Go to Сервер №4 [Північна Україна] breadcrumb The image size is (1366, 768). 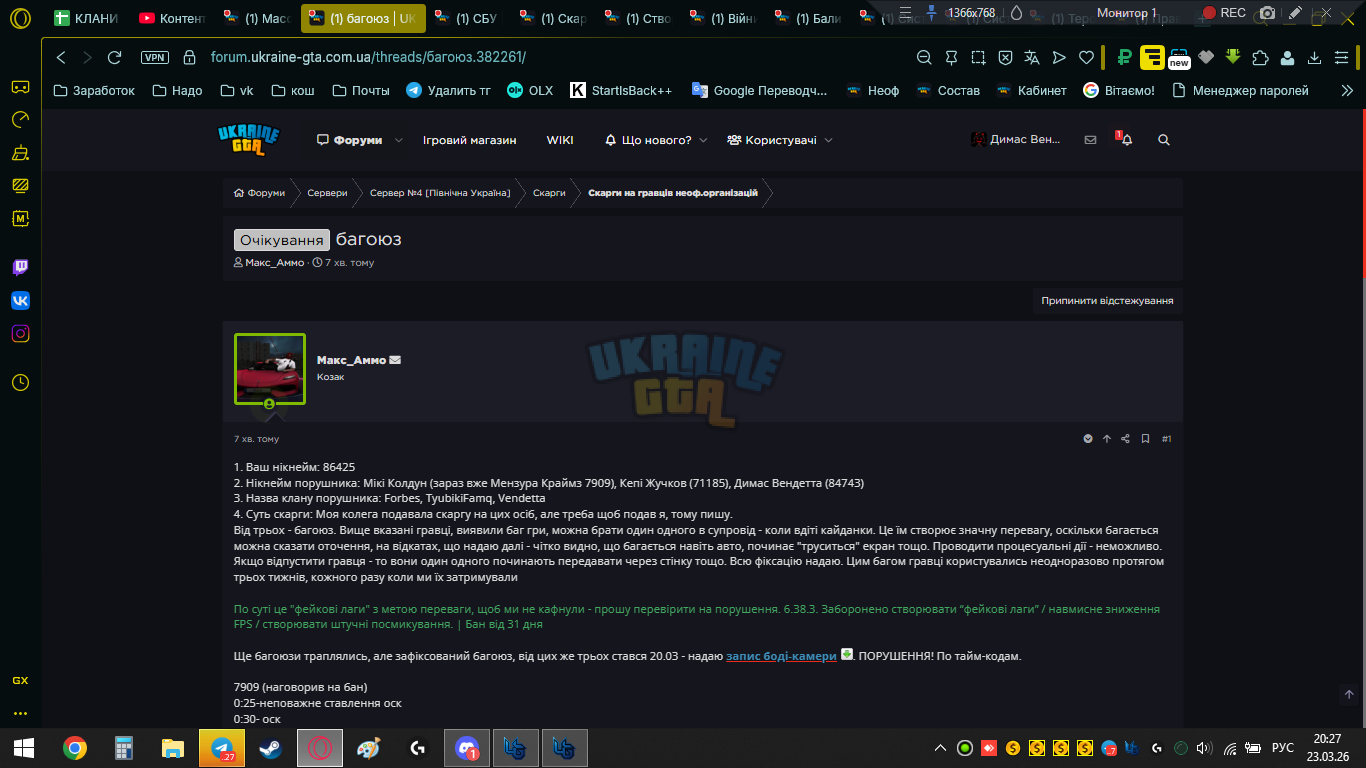pos(440,193)
